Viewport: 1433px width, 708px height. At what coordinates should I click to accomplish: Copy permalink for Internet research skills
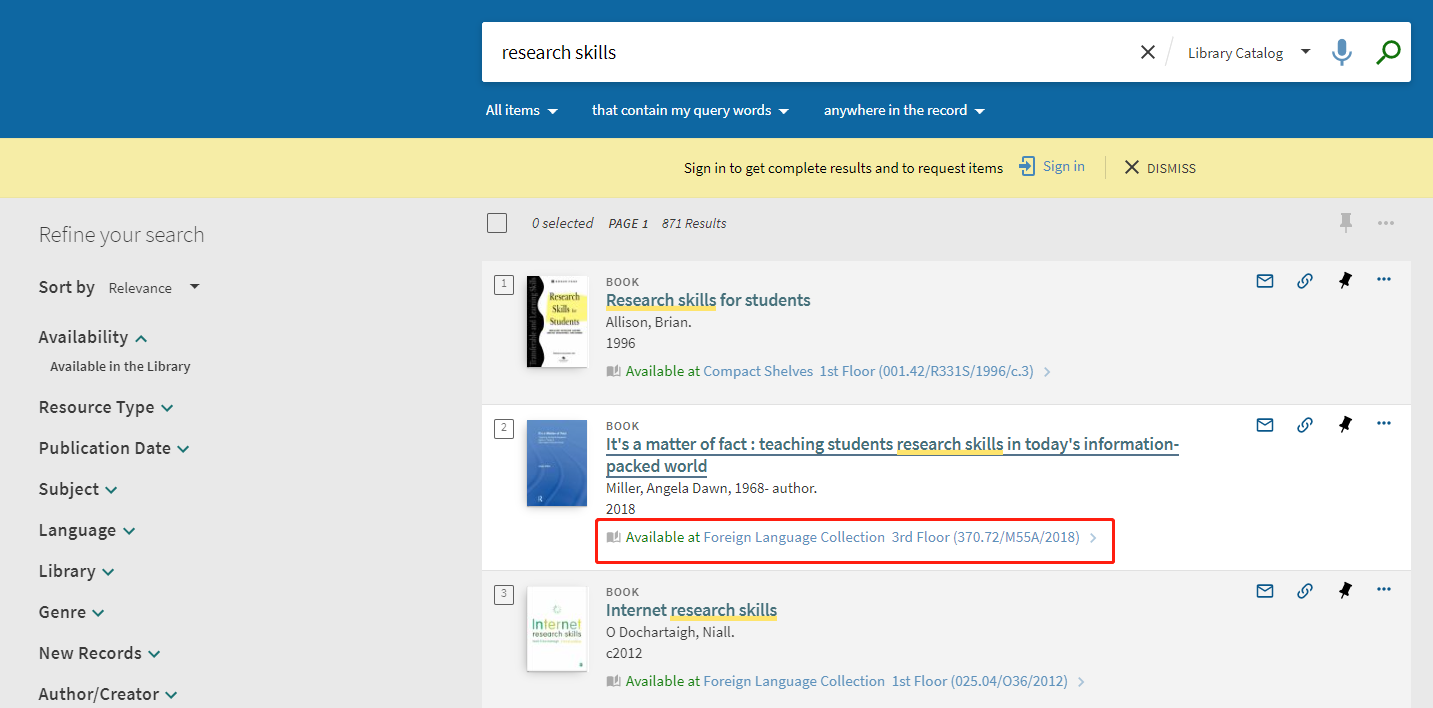1304,591
